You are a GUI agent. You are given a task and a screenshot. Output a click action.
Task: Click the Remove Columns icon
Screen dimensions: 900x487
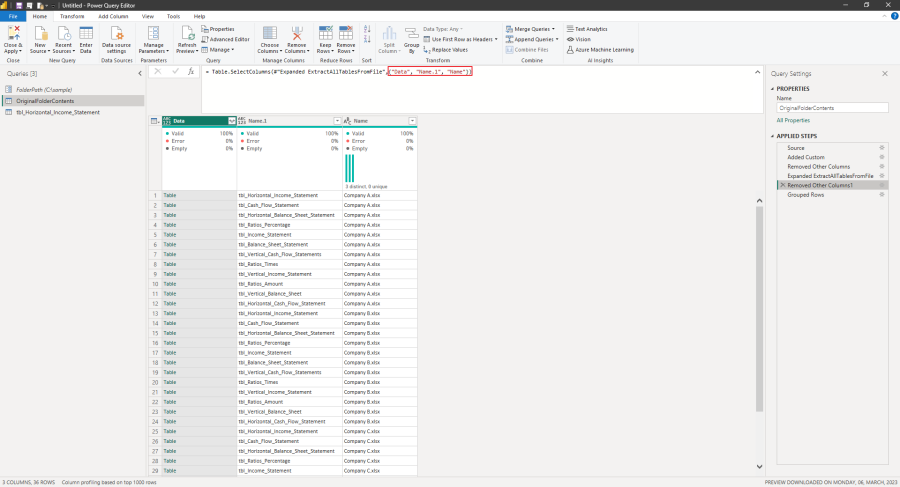pyautogui.click(x=297, y=33)
